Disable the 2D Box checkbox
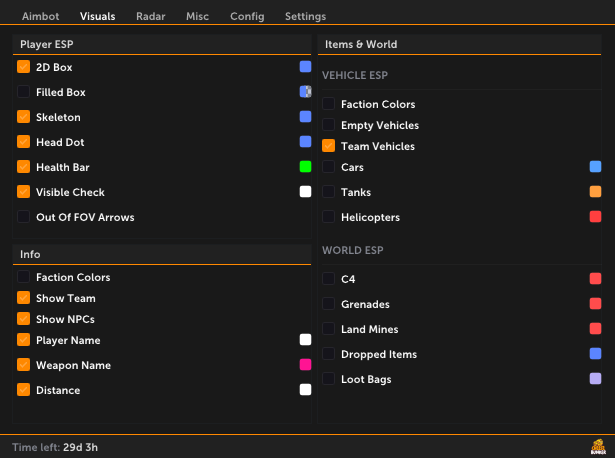This screenshot has width=615, height=458. click(24, 67)
